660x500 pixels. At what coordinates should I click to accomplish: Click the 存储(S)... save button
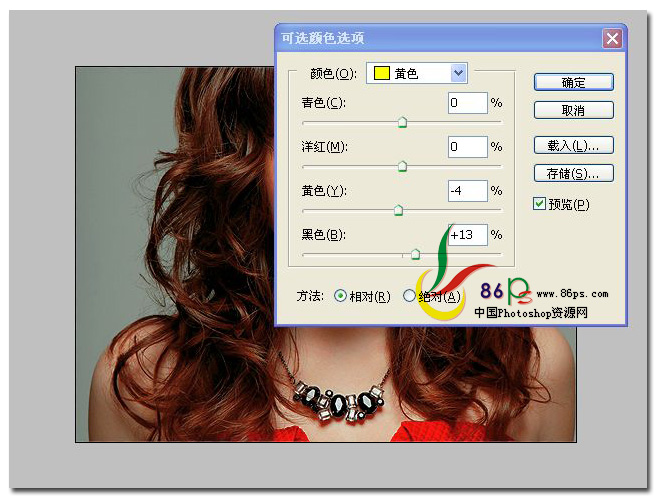573,173
